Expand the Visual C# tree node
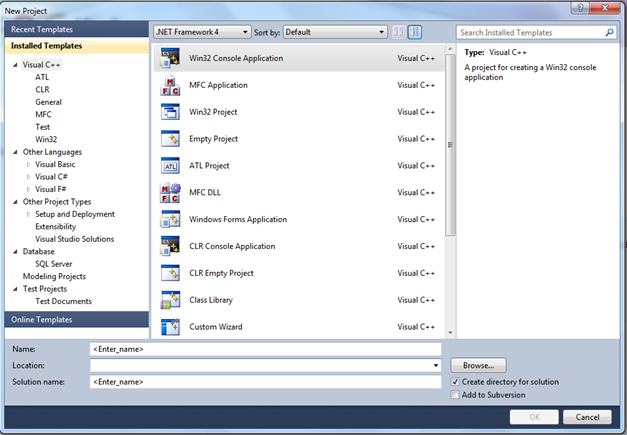 (29, 177)
